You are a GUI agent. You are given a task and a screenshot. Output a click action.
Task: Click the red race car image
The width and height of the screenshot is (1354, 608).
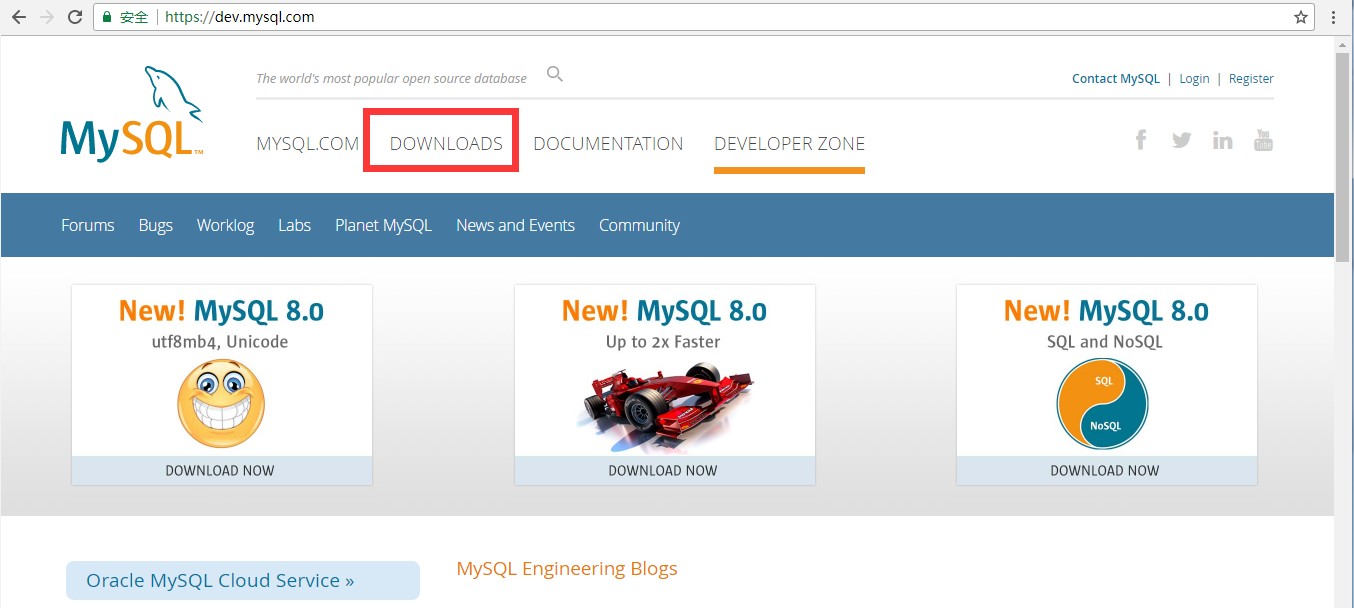coord(664,408)
